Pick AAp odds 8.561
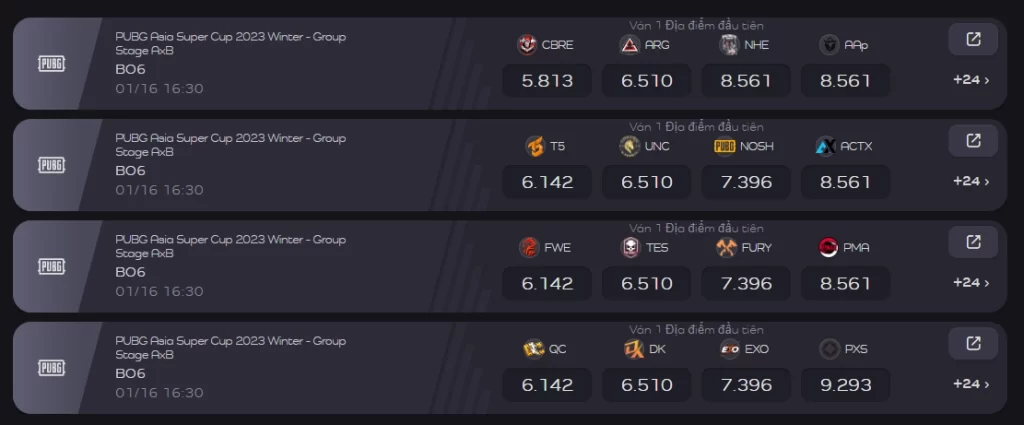Screen dimensions: 1024x425 point(846,81)
